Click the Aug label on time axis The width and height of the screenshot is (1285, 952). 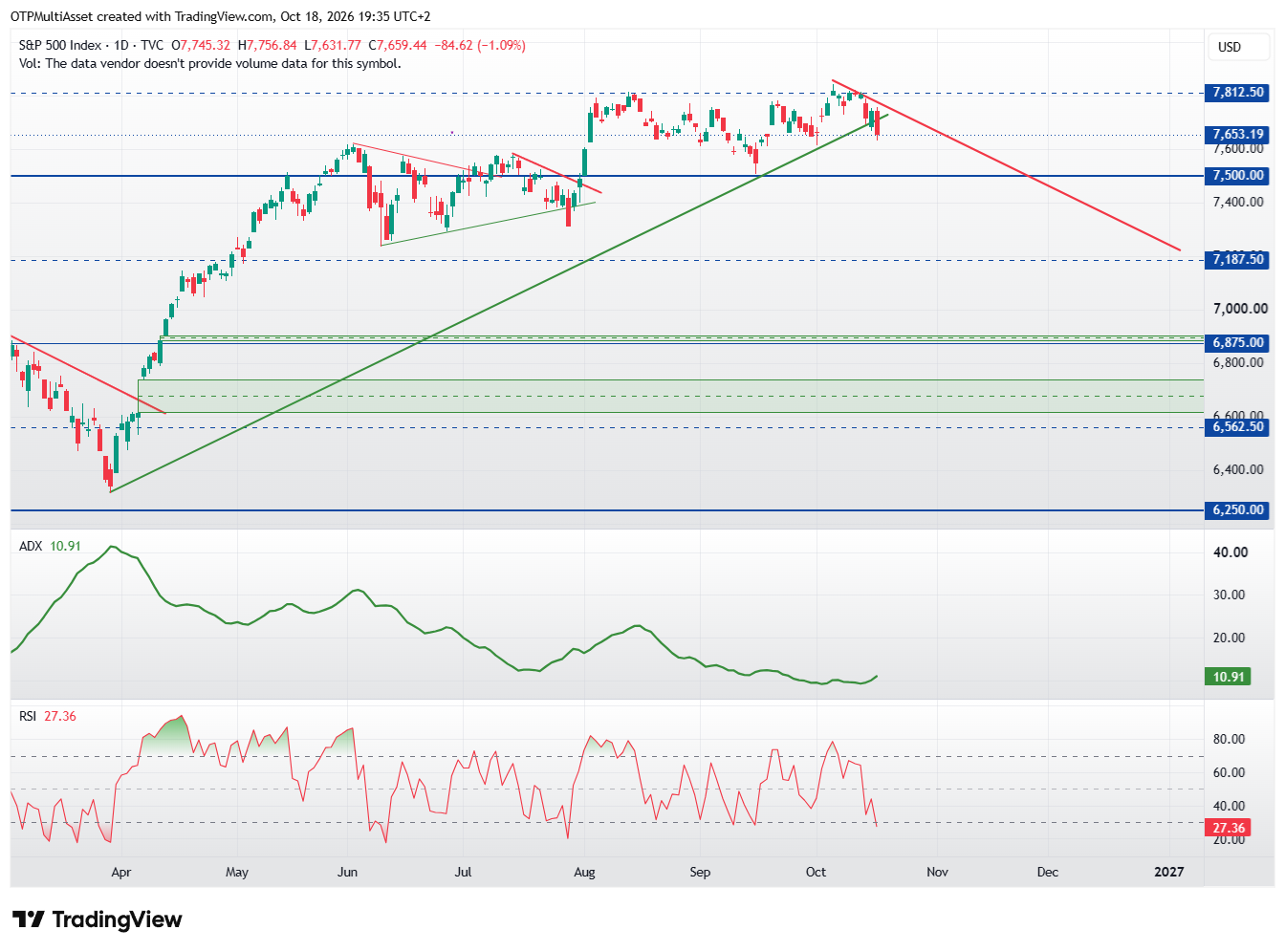coord(584,872)
